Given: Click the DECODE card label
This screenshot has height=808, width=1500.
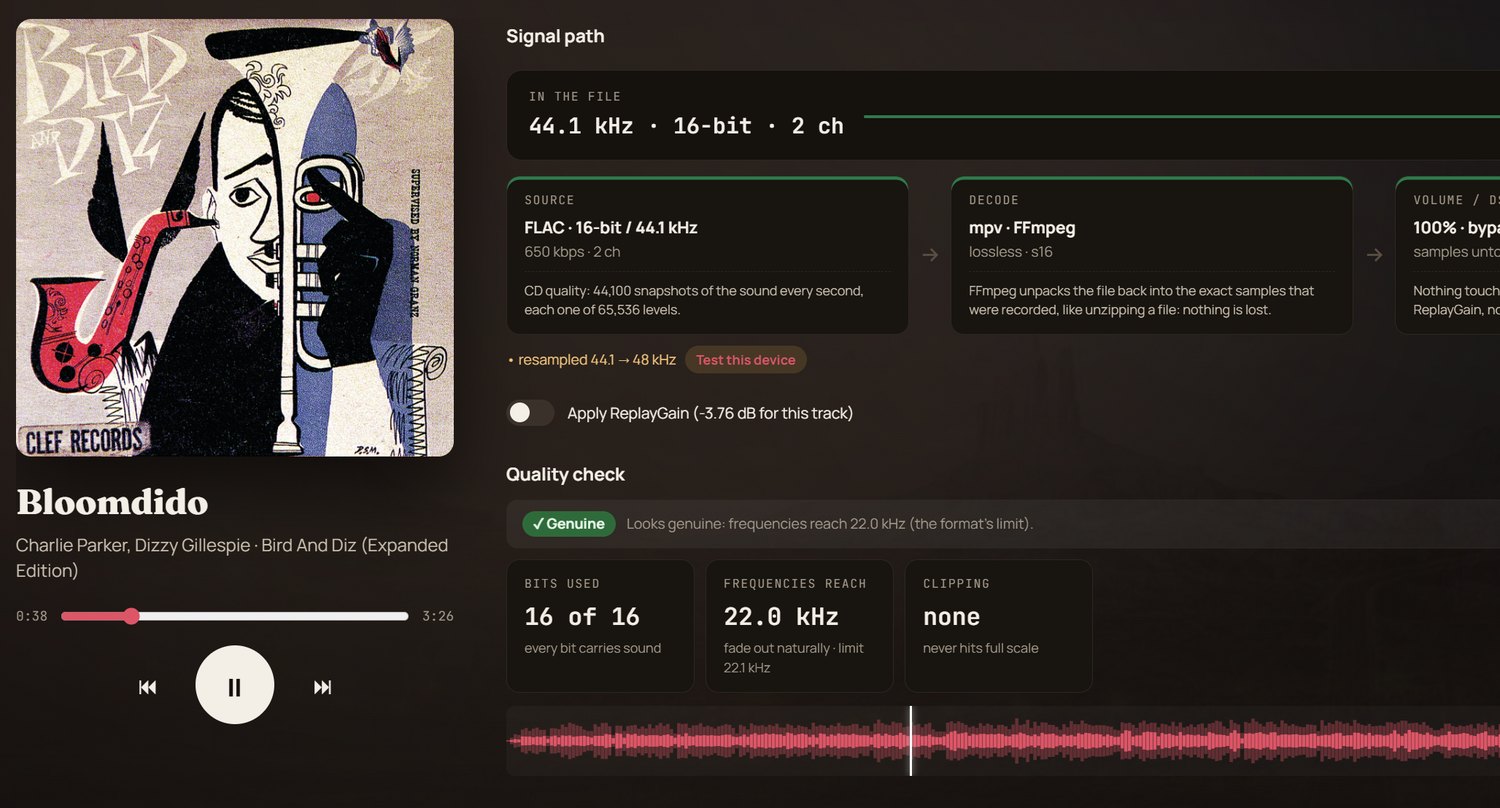Looking at the screenshot, I should tap(994, 200).
